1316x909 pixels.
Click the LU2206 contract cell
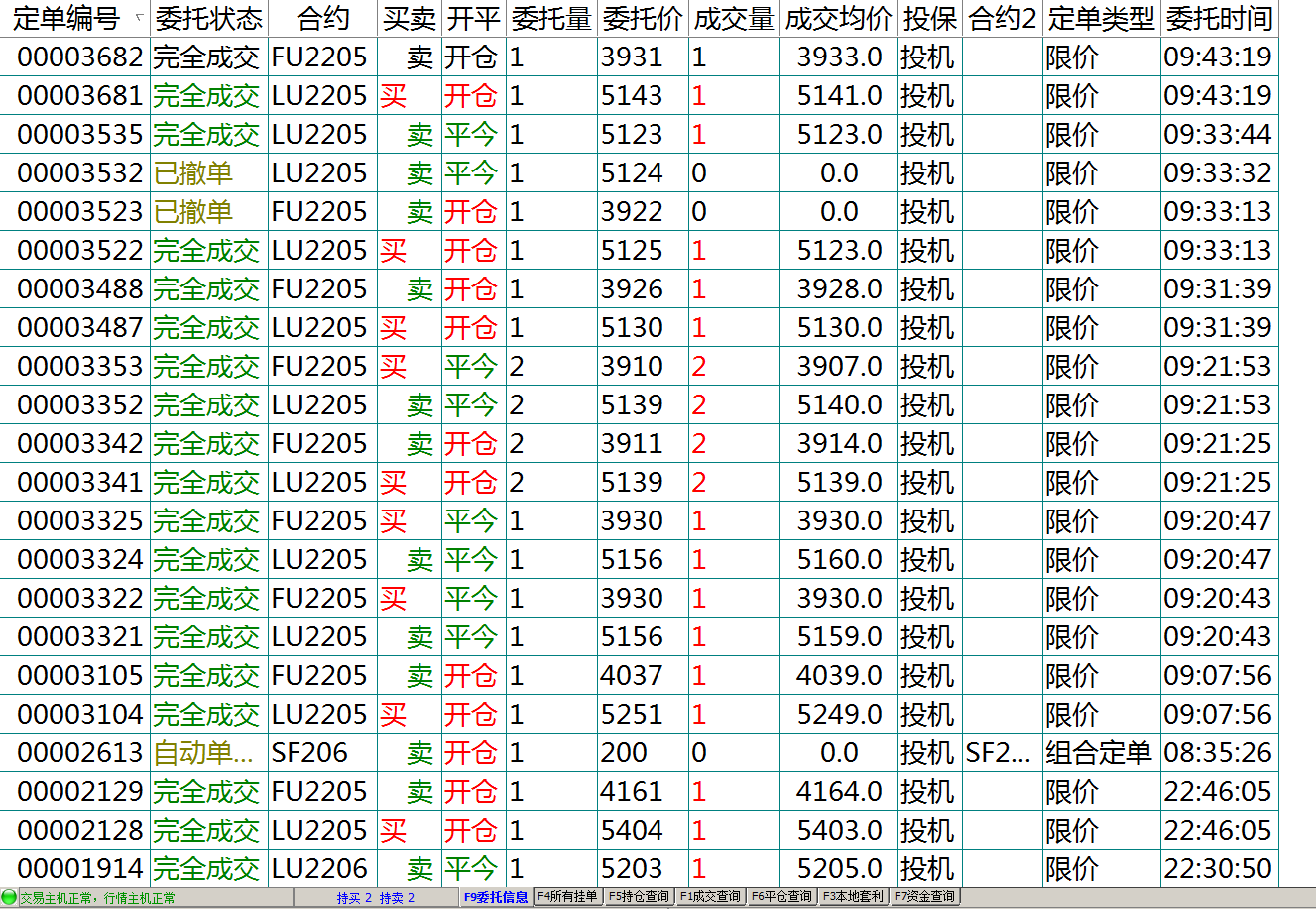[319, 869]
